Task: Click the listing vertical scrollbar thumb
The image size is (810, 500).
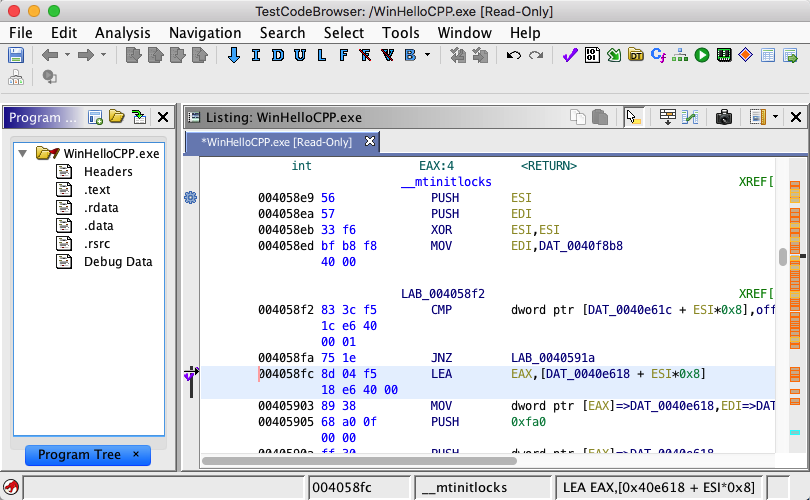Action: [x=783, y=256]
